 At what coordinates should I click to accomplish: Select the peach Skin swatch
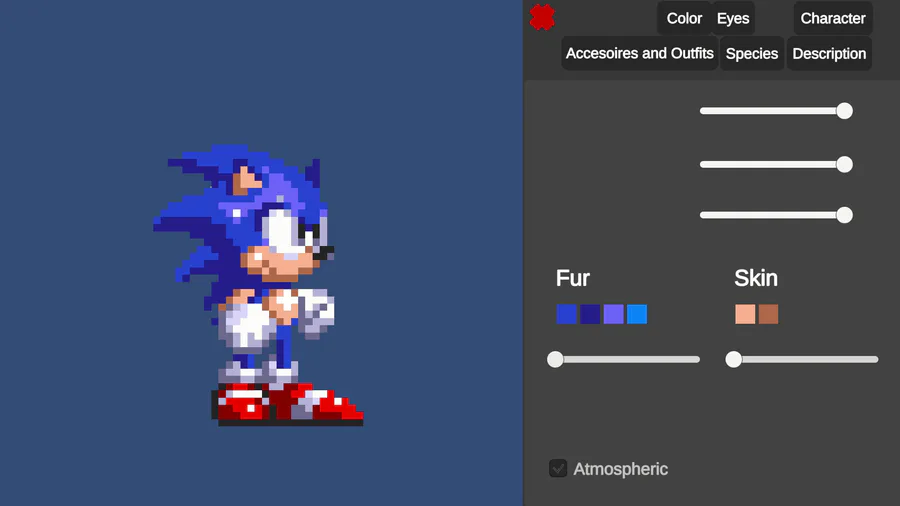pos(745,314)
